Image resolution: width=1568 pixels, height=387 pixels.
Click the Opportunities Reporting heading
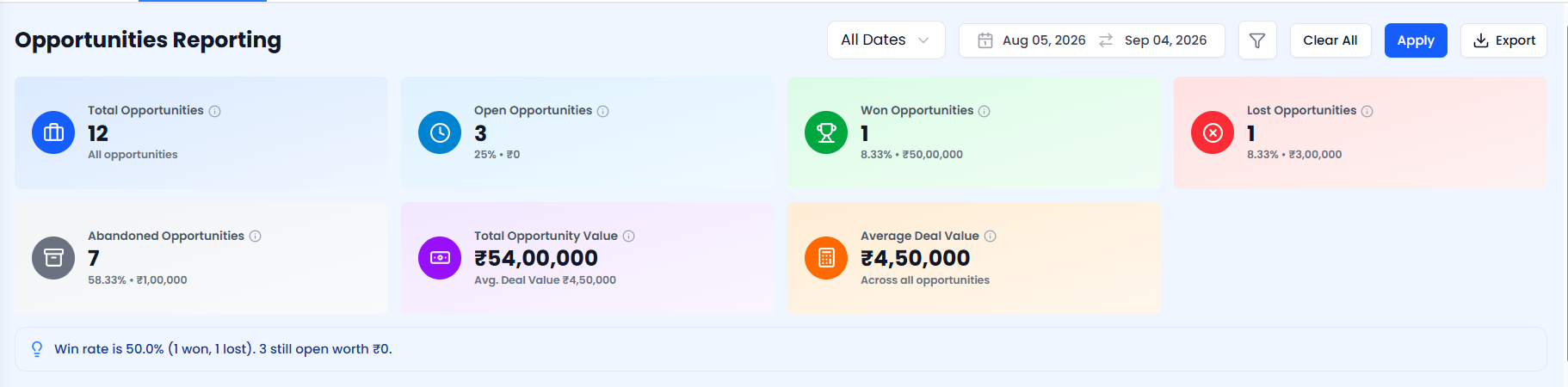click(148, 40)
